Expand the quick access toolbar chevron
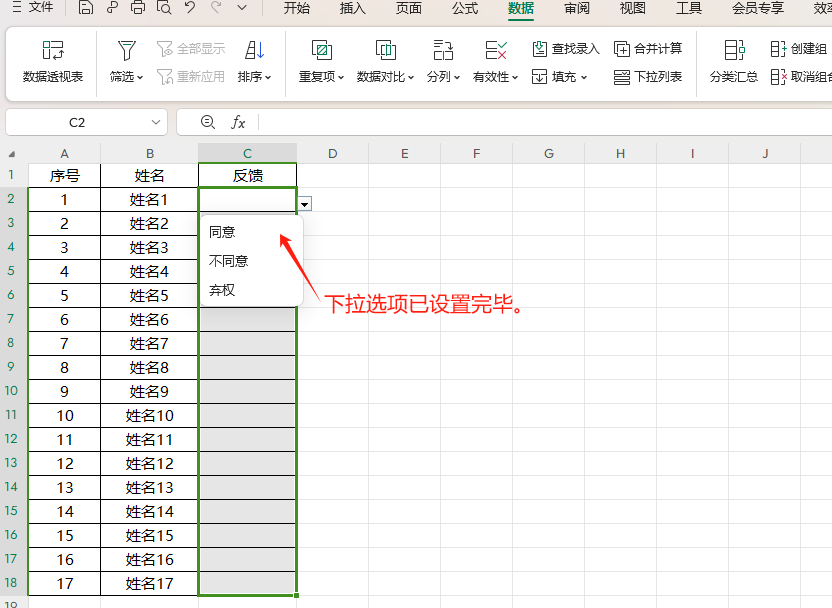Viewport: 832px width, 608px height. [x=242, y=7]
